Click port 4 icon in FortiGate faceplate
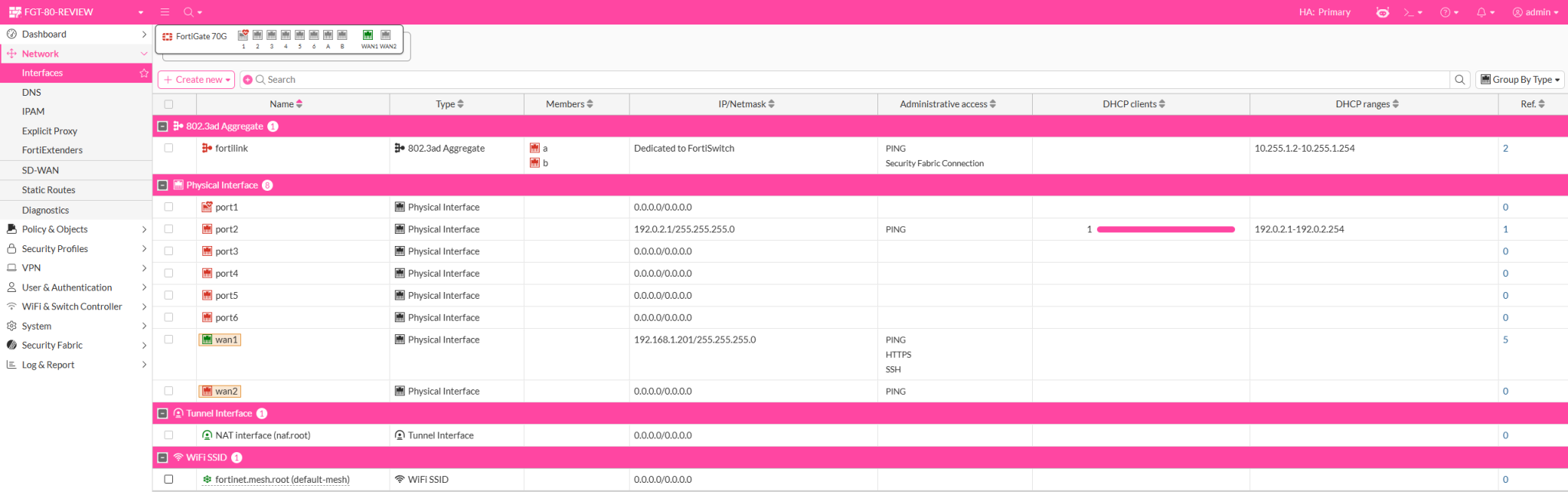Viewport: 1568px width, 492px height. [286, 35]
